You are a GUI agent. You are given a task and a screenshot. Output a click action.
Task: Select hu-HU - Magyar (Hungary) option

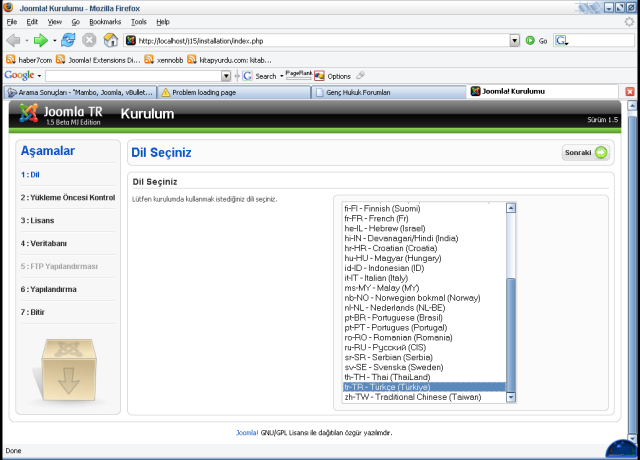click(424, 258)
